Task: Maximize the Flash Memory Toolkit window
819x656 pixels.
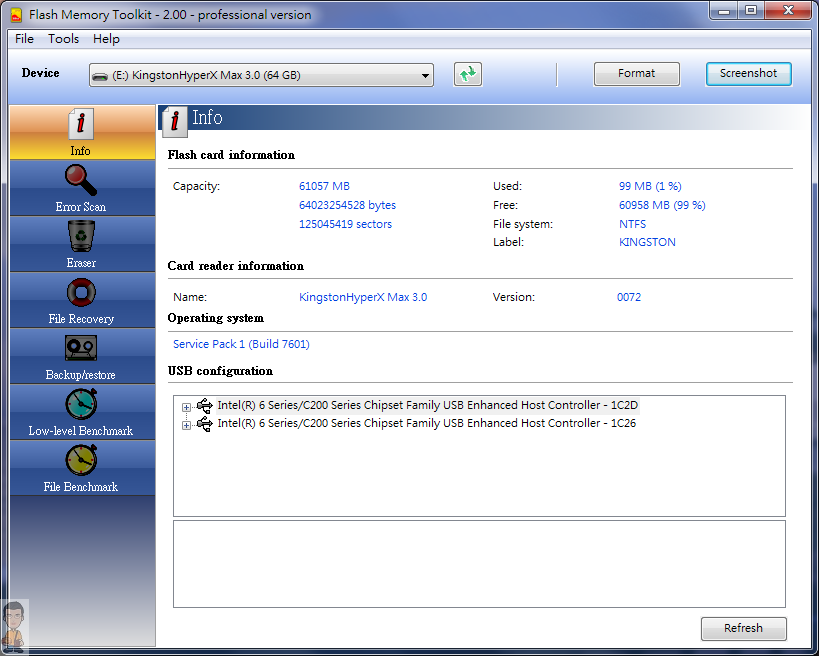Action: (x=751, y=10)
